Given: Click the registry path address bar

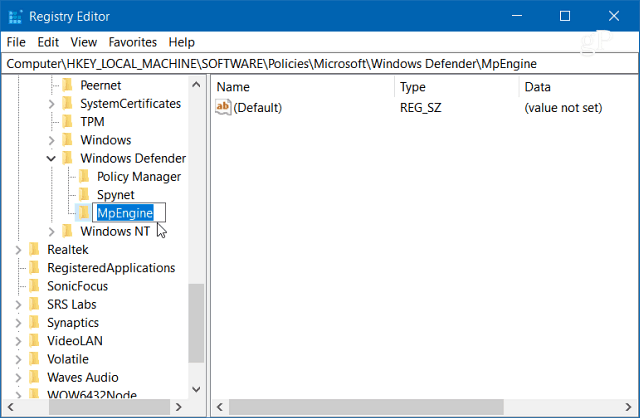Looking at the screenshot, I should click(320, 64).
